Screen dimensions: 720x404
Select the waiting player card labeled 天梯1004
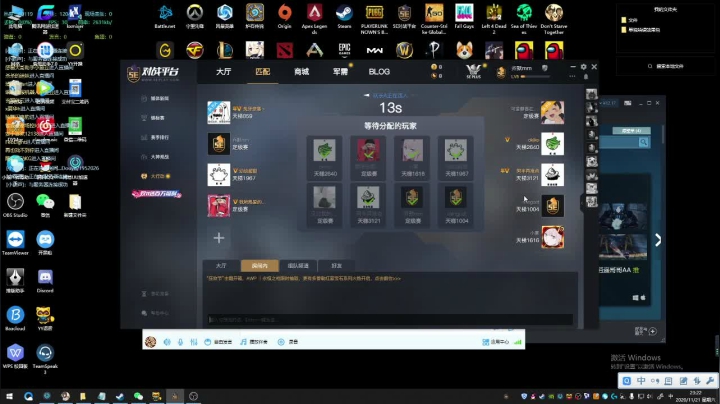tap(456, 205)
